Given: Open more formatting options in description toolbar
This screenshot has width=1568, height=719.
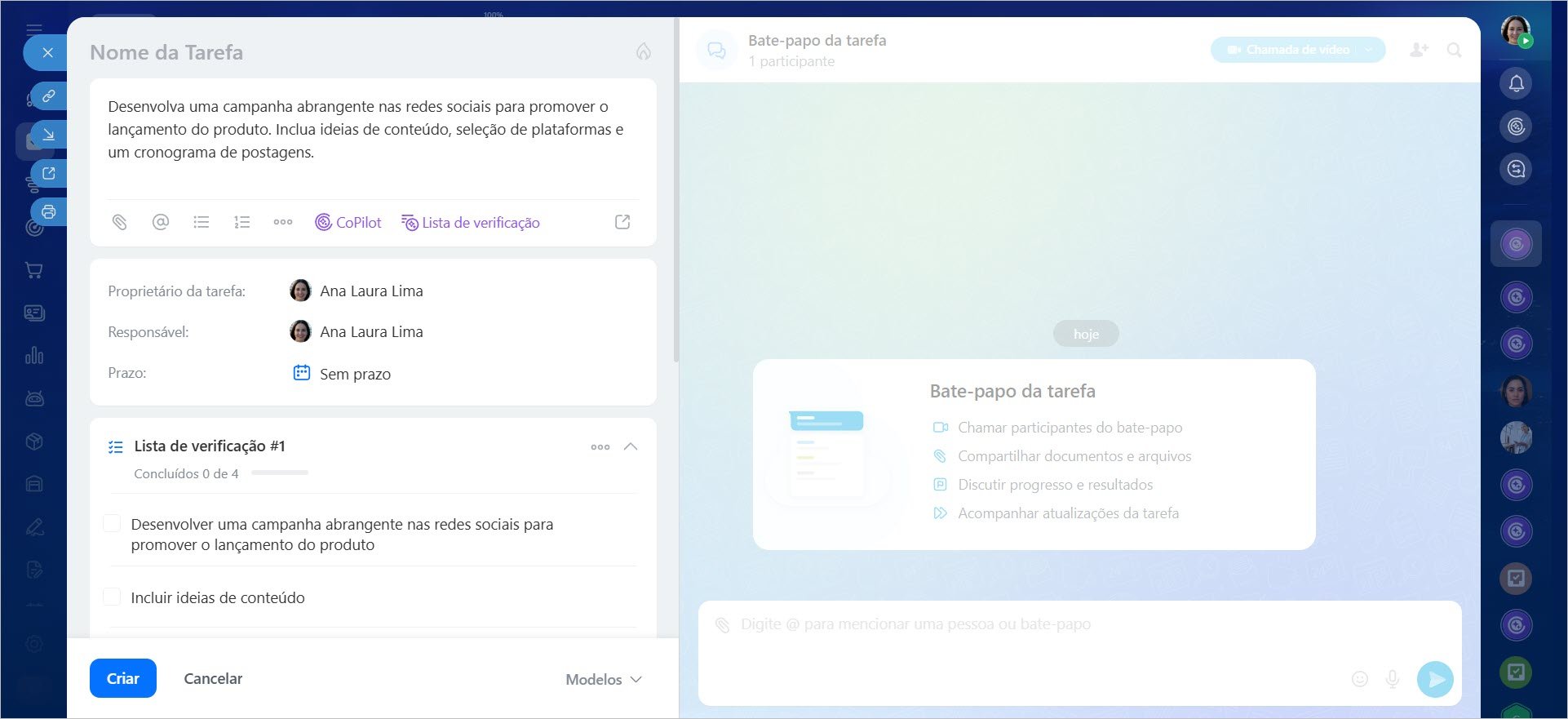Looking at the screenshot, I should [283, 222].
